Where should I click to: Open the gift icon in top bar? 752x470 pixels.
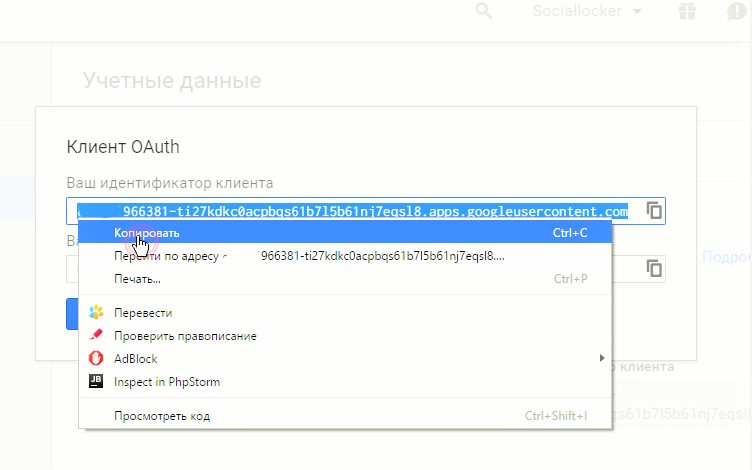pyautogui.click(x=686, y=11)
